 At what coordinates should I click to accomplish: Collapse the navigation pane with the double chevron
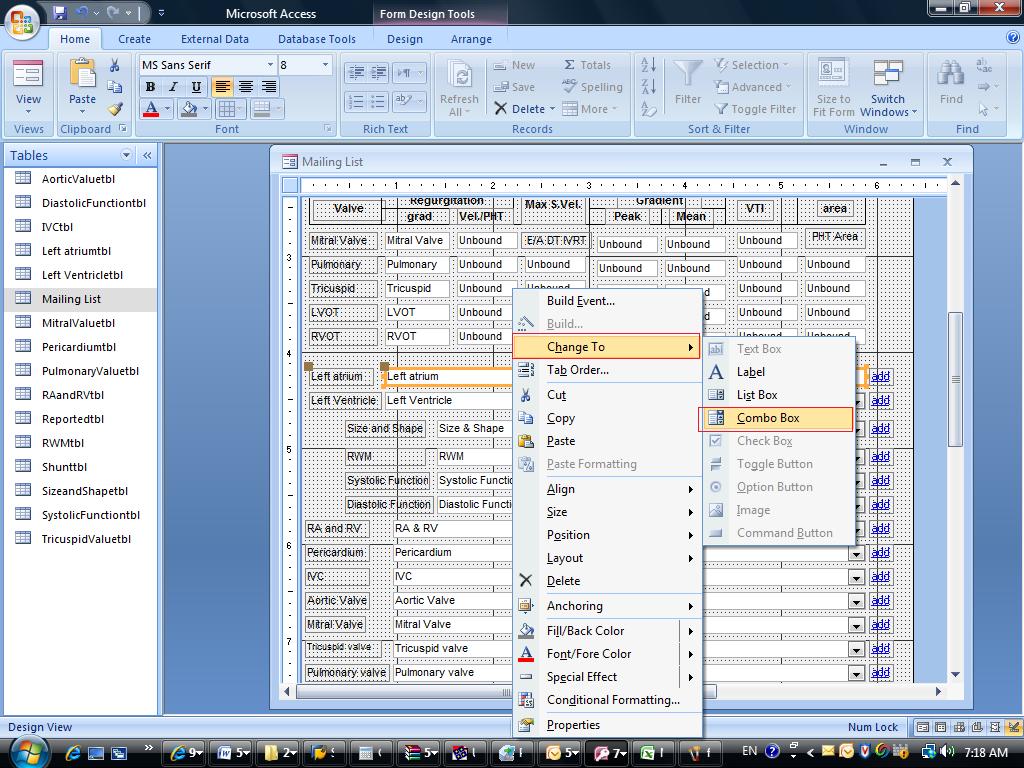(147, 155)
